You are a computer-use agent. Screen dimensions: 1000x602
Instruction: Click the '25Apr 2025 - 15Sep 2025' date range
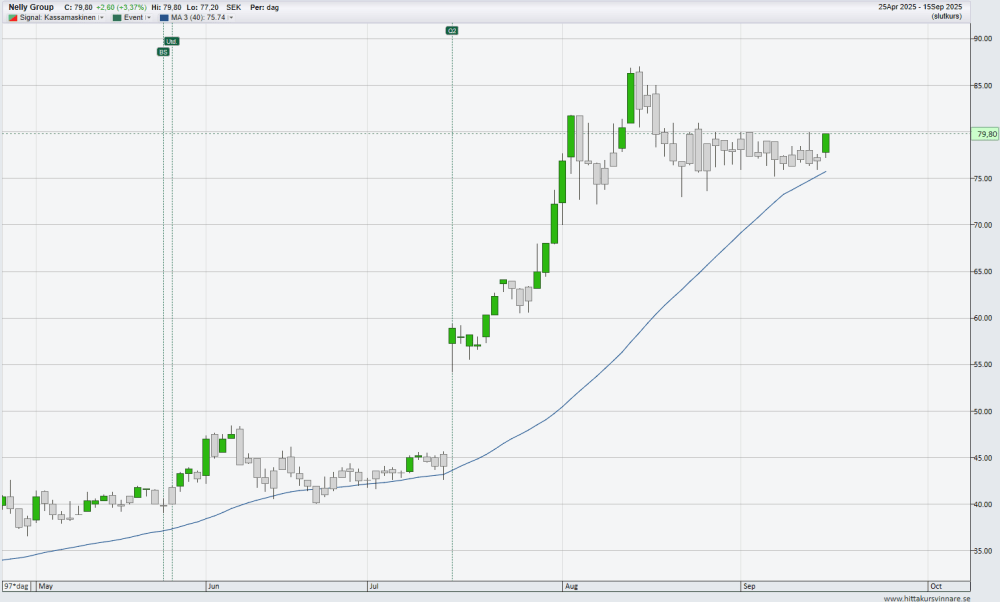[x=920, y=7]
